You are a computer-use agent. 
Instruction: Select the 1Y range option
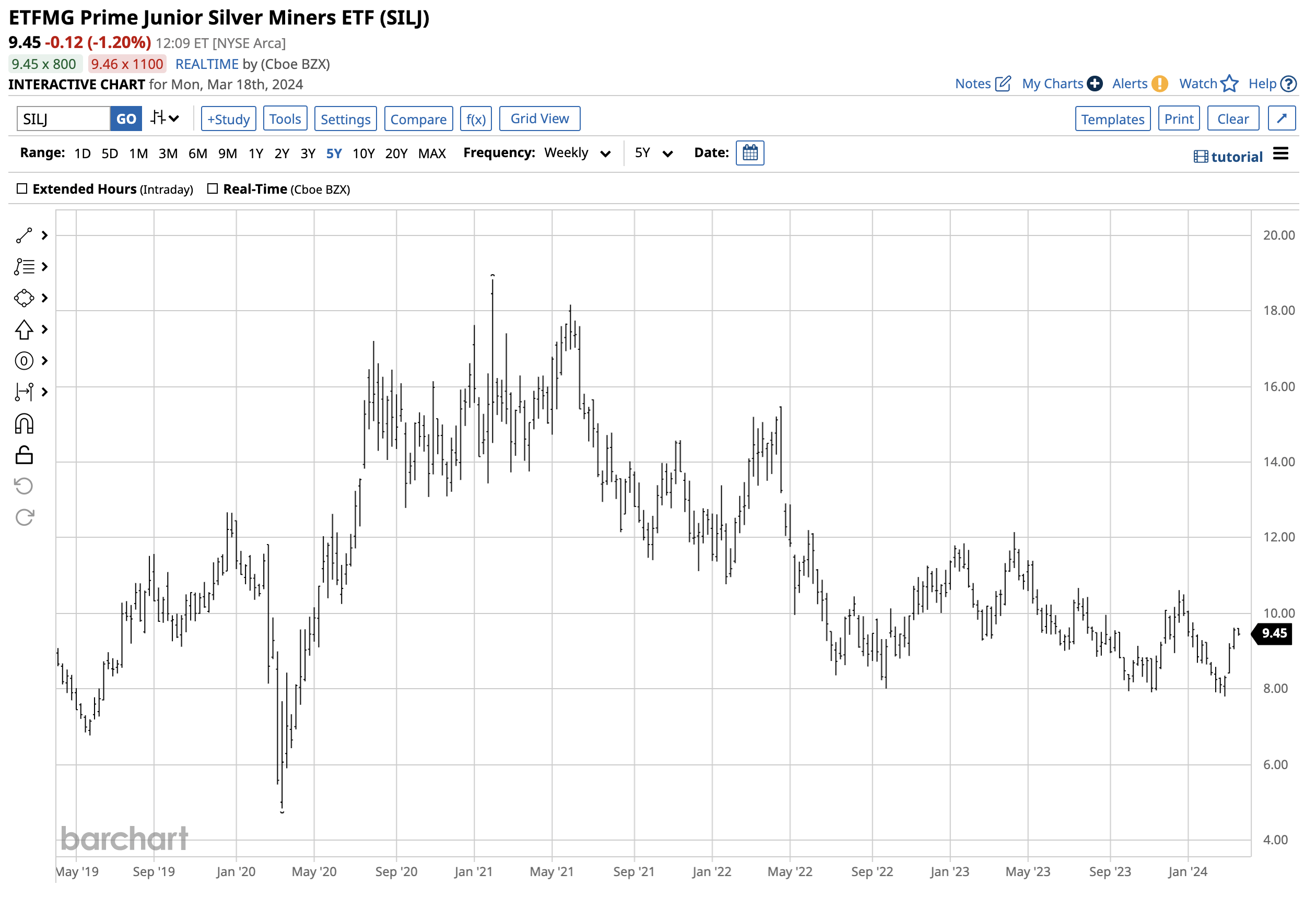pos(256,153)
